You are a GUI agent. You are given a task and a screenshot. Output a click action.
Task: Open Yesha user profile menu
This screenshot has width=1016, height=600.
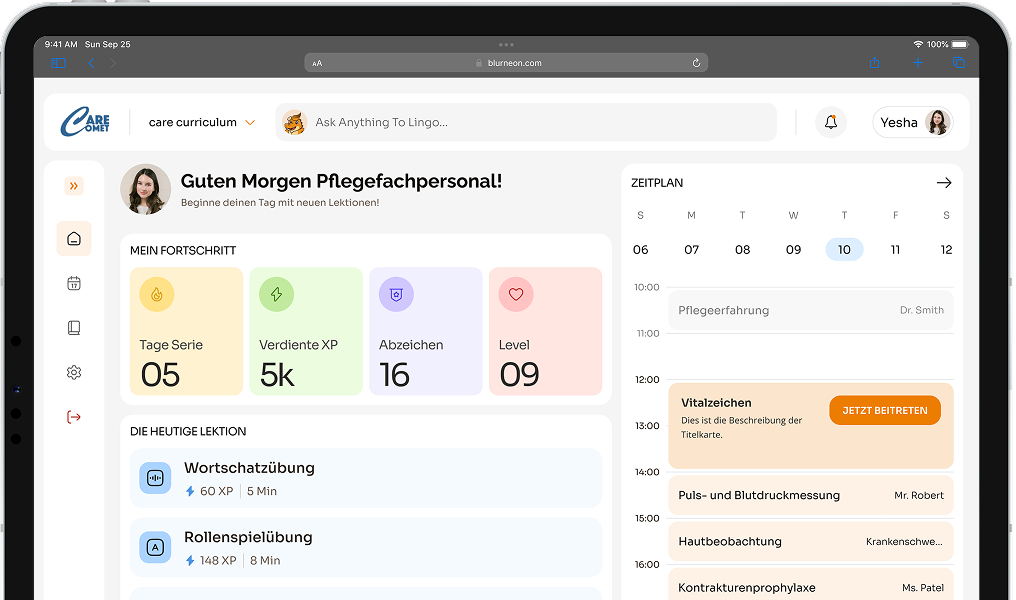(912, 122)
